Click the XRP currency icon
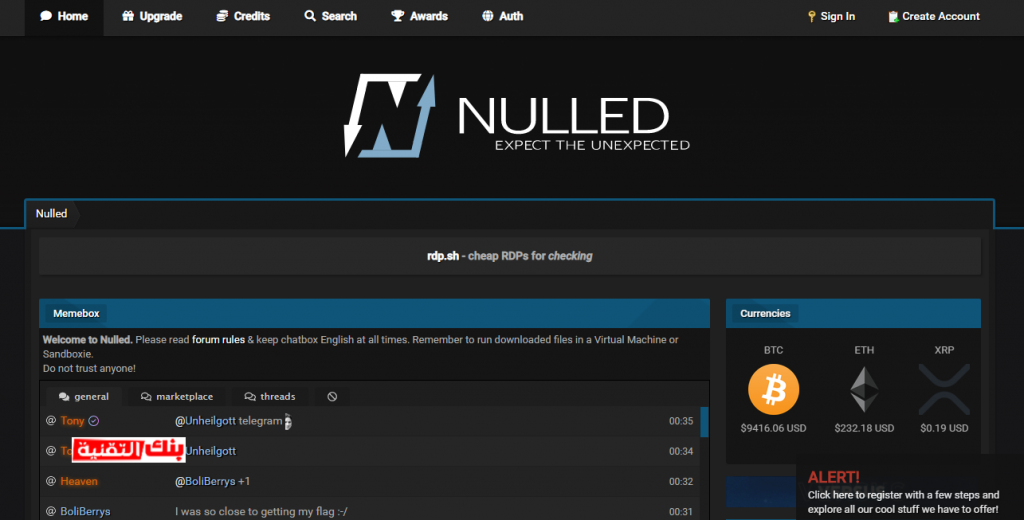 point(944,389)
